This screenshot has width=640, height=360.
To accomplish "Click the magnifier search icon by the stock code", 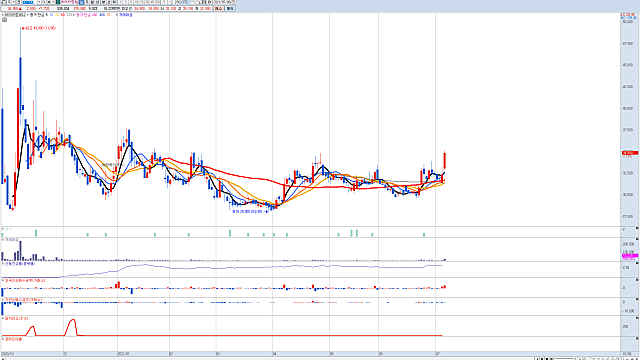I will [44, 2].
